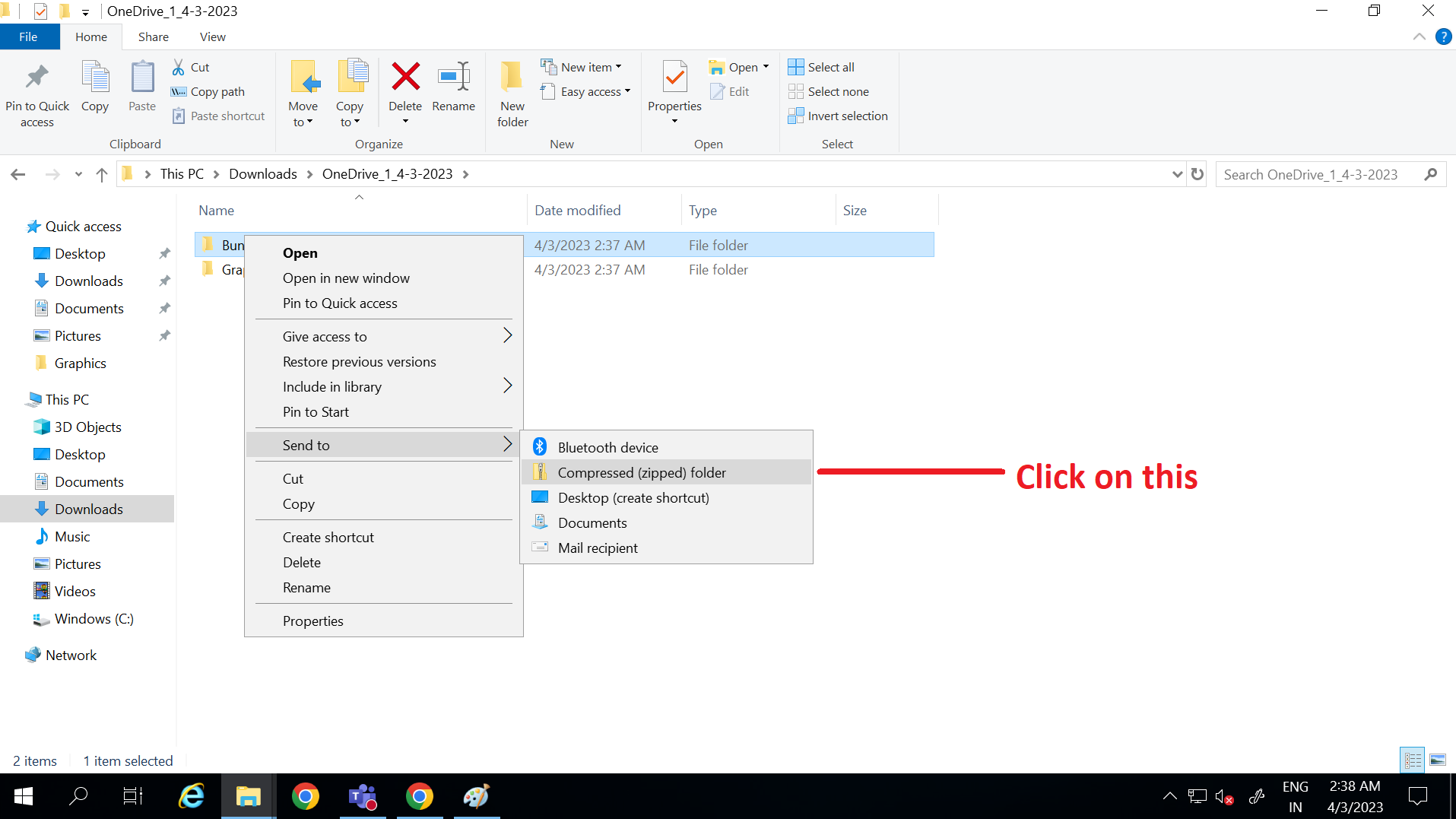Click Downloads in the address breadcrumb
The width and height of the screenshot is (1456, 819).
[263, 174]
